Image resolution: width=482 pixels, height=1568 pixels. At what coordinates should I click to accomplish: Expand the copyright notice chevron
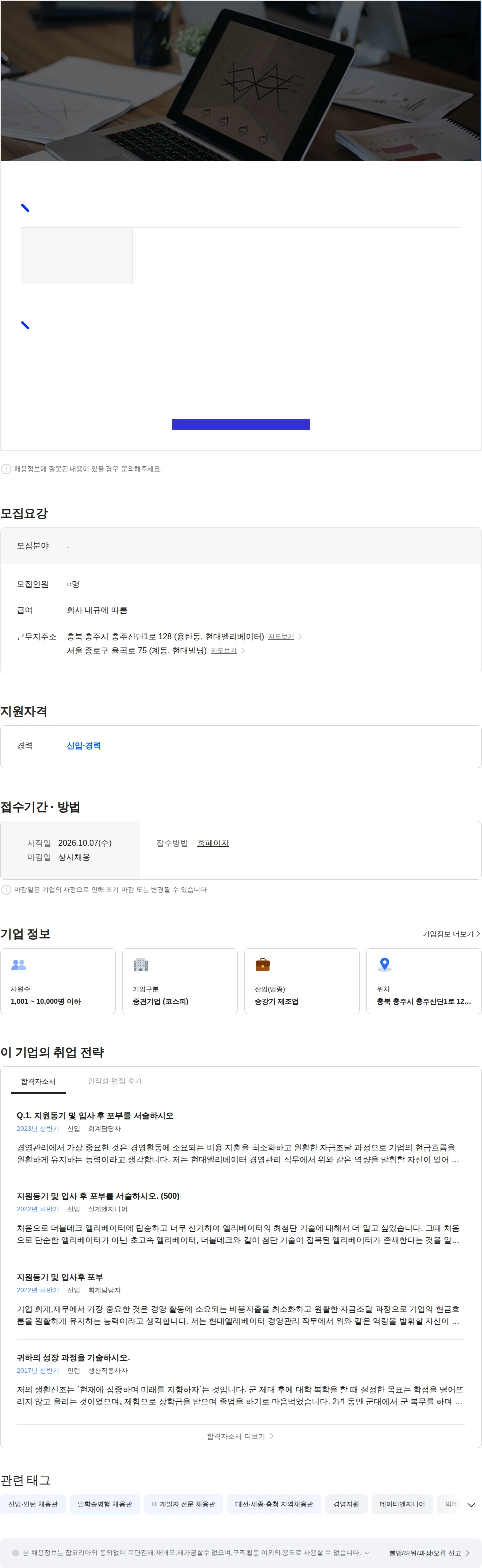[367, 1553]
